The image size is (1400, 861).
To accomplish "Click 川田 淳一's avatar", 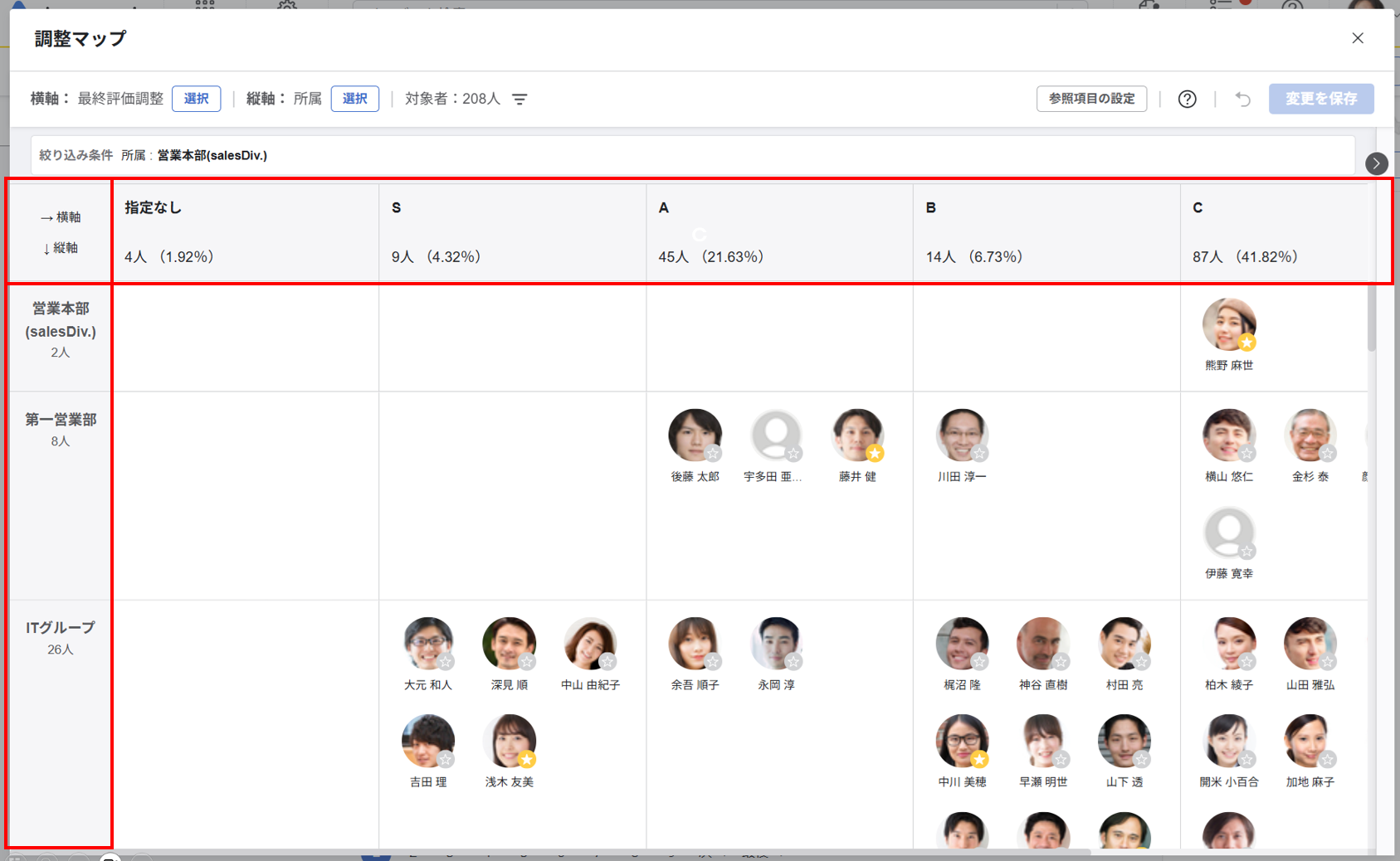I will point(961,434).
